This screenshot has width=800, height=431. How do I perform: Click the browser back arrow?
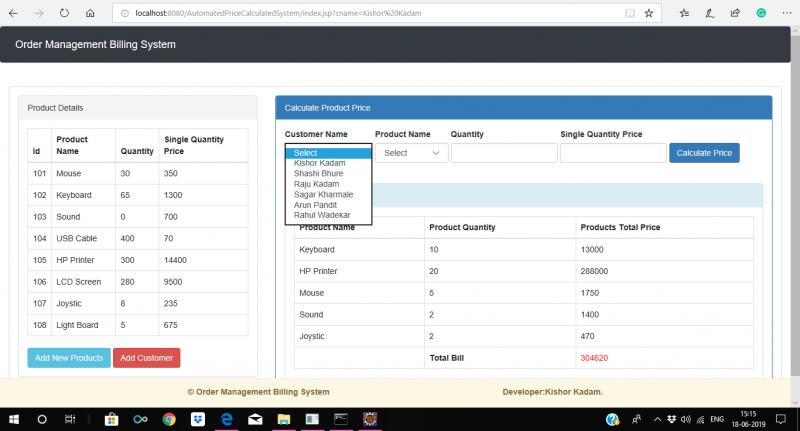[x=14, y=13]
